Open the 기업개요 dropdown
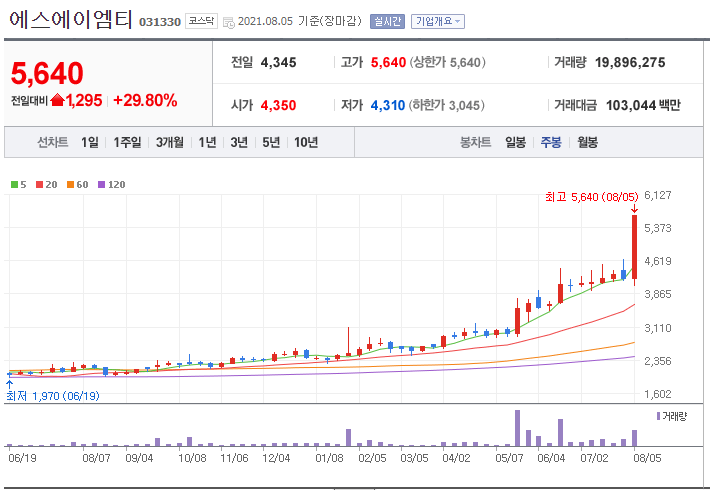Image resolution: width=710 pixels, height=490 pixels. click(437, 21)
